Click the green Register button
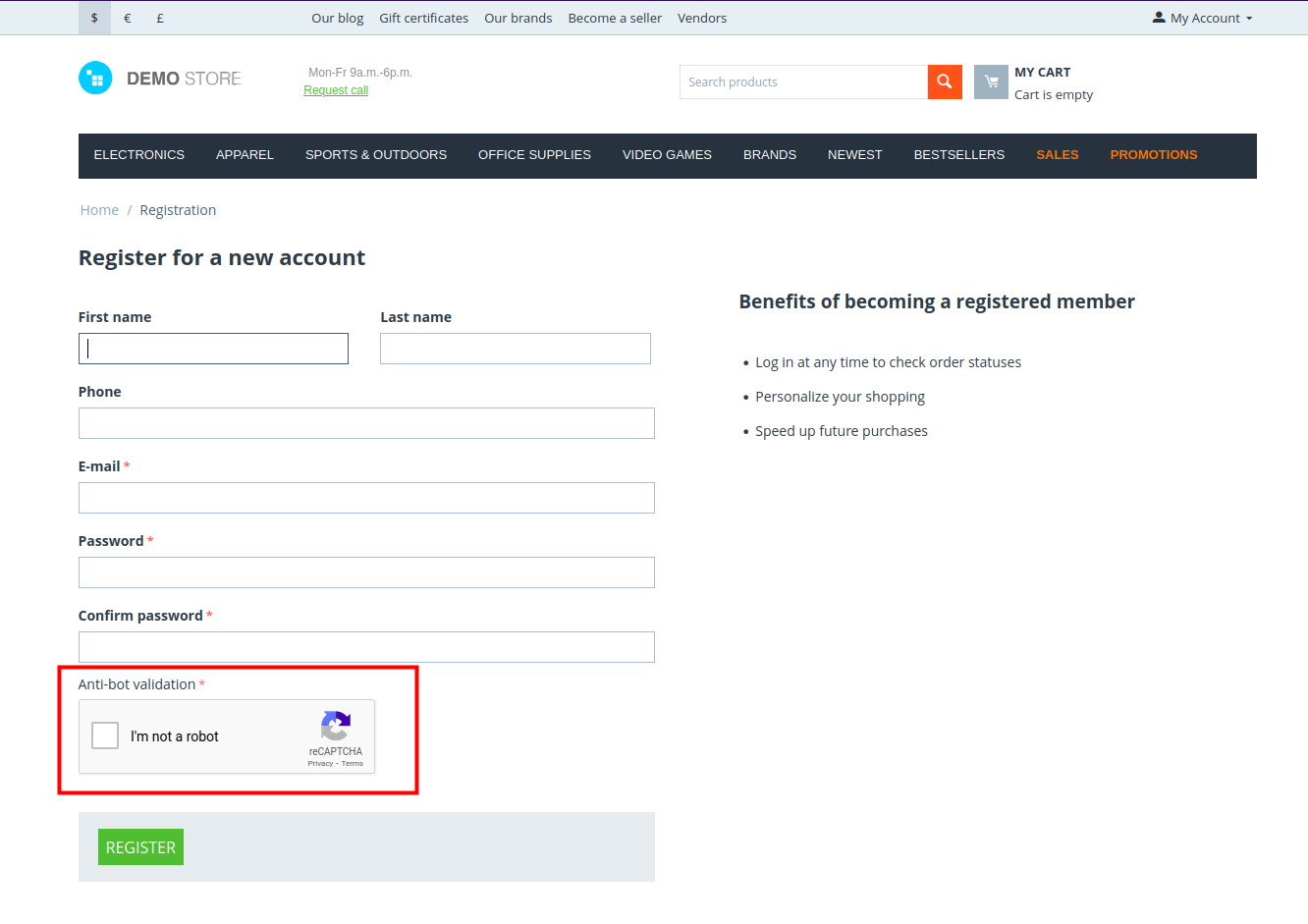This screenshot has height=924, width=1308. [140, 847]
